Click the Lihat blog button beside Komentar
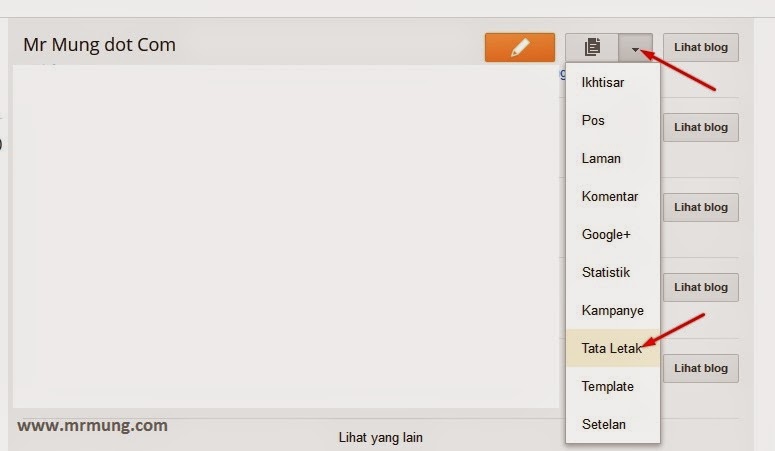The height and width of the screenshot is (451, 775). (700, 207)
